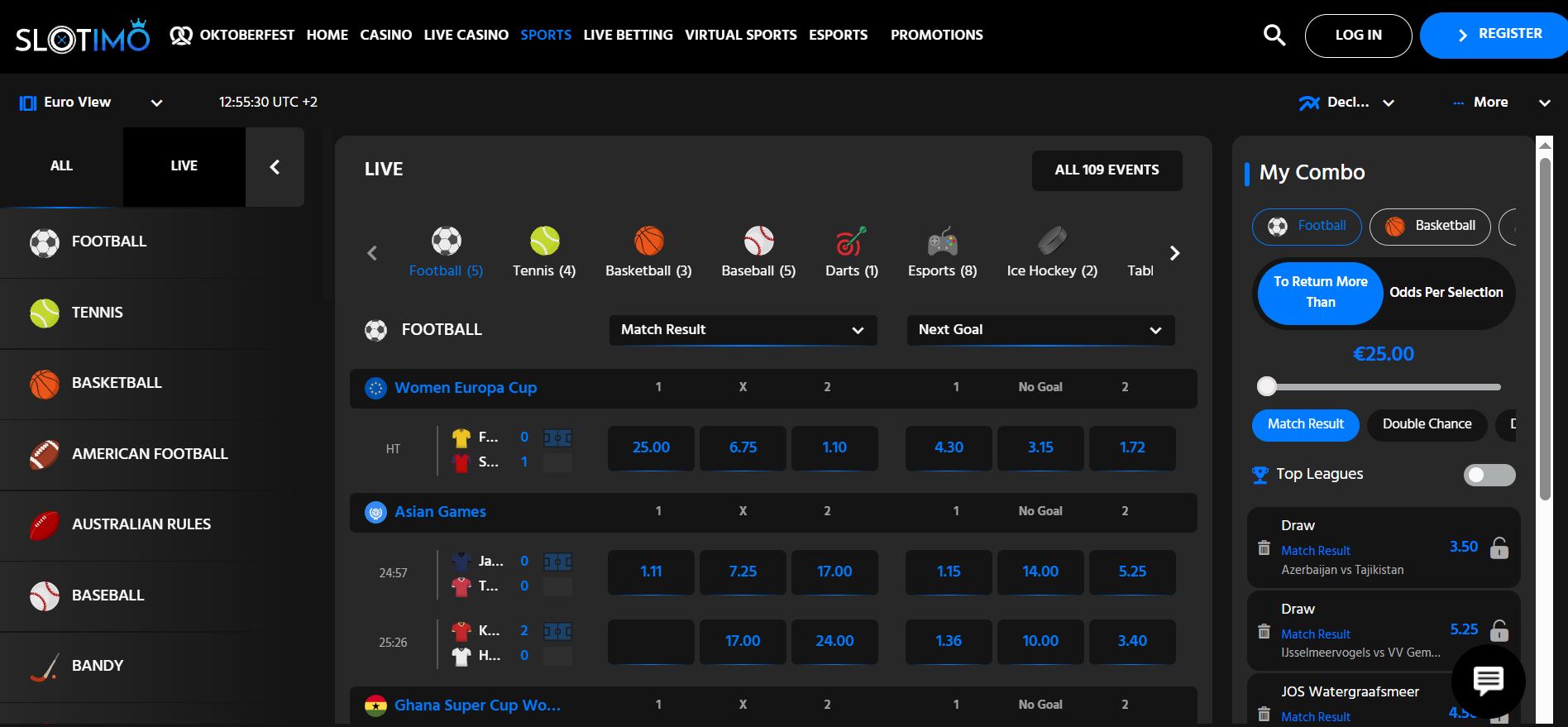The image size is (1568, 727).
Task: Lock the IJsselmeervogels 5.25 selection
Action: coord(1499,630)
